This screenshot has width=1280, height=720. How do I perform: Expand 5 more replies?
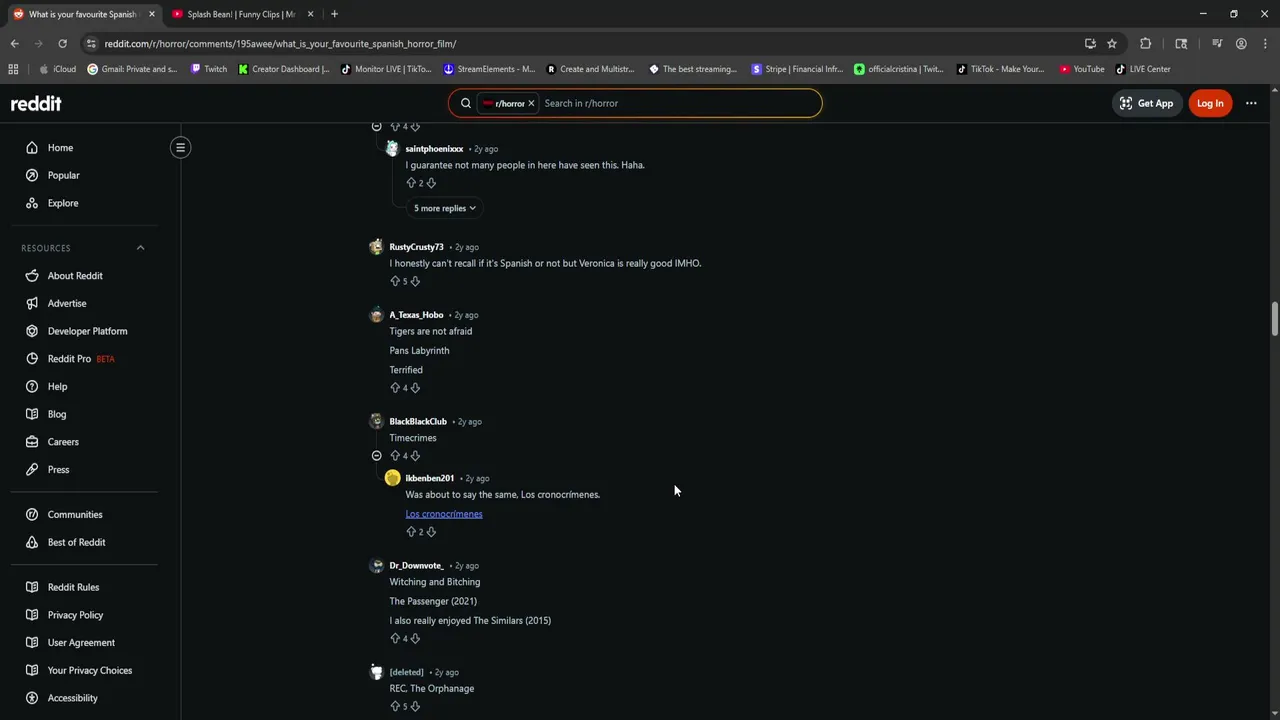pos(445,208)
